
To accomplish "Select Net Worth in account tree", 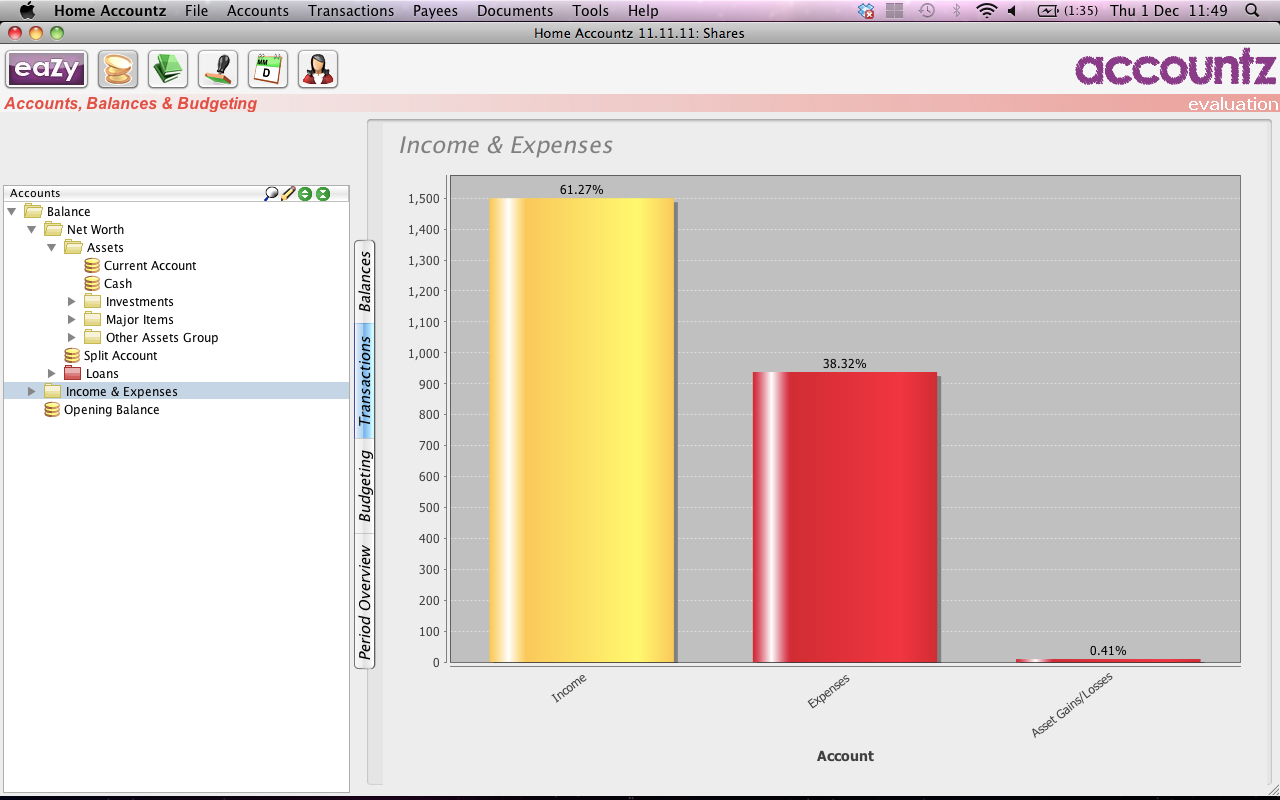I will [95, 229].
